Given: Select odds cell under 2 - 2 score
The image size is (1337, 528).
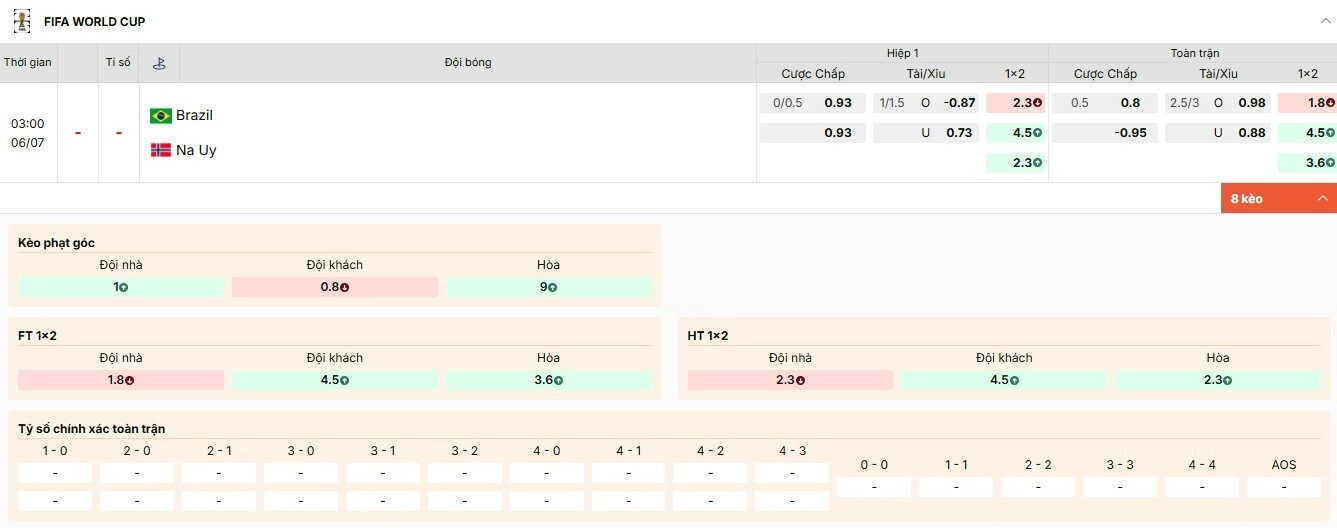Looking at the screenshot, I should [1038, 487].
